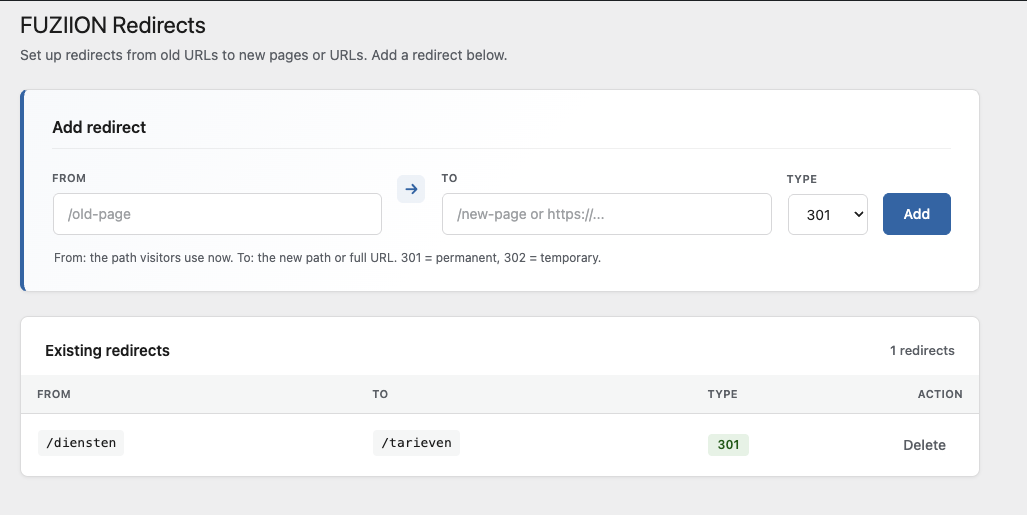Click the blue Add button
Screen dimensions: 1027x515
point(916,214)
